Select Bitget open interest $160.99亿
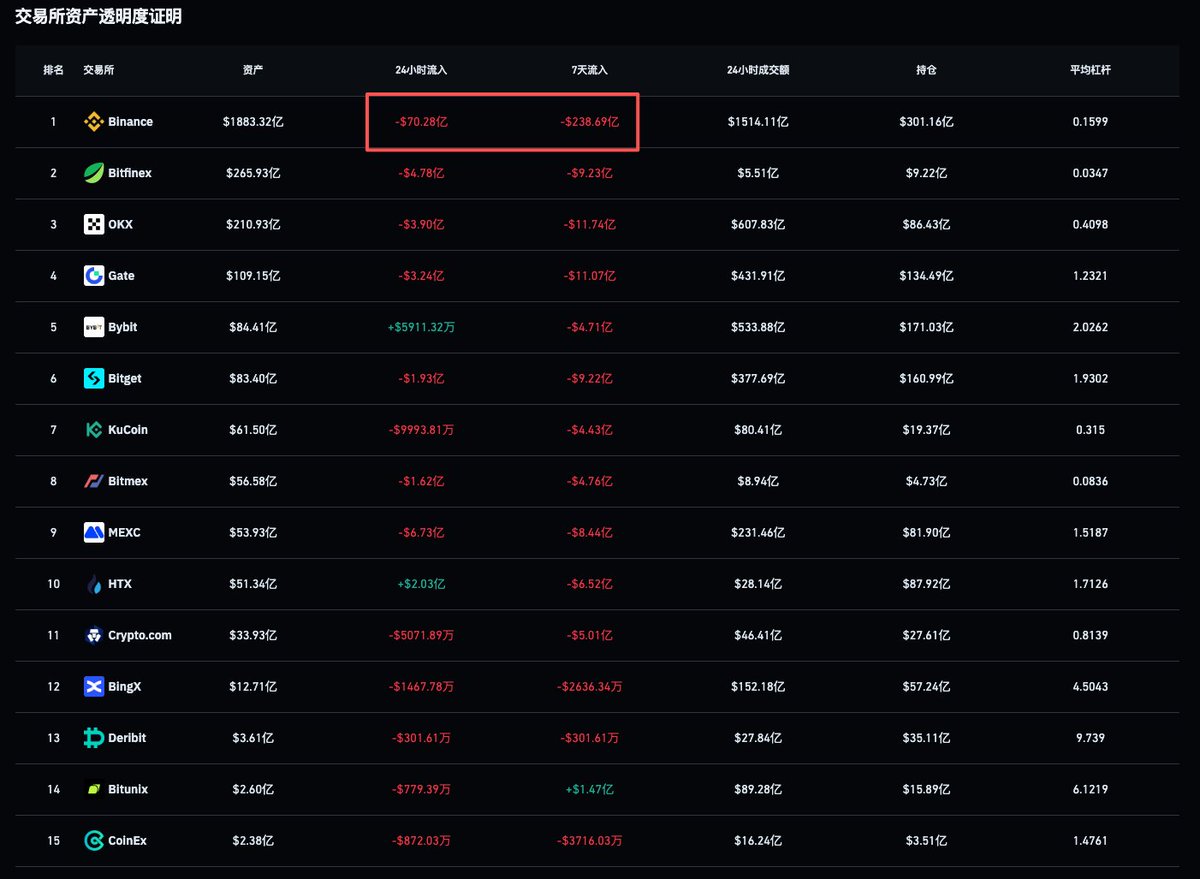Screen dimensions: 1200x879 [926, 378]
